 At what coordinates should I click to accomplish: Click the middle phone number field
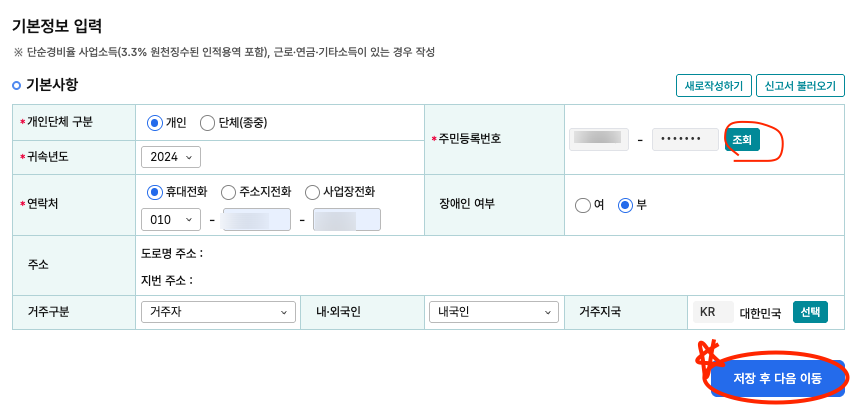257,220
